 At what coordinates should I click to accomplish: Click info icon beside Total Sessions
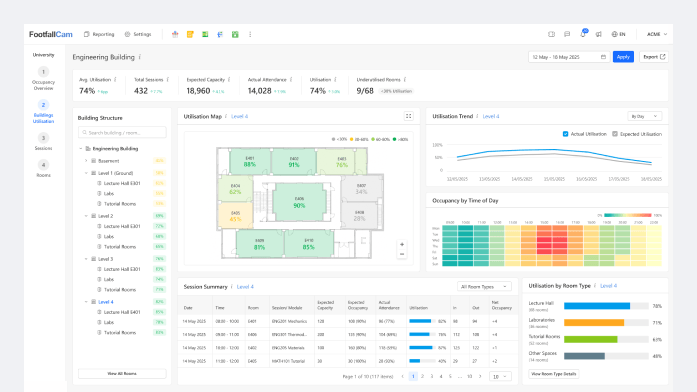[x=168, y=80]
